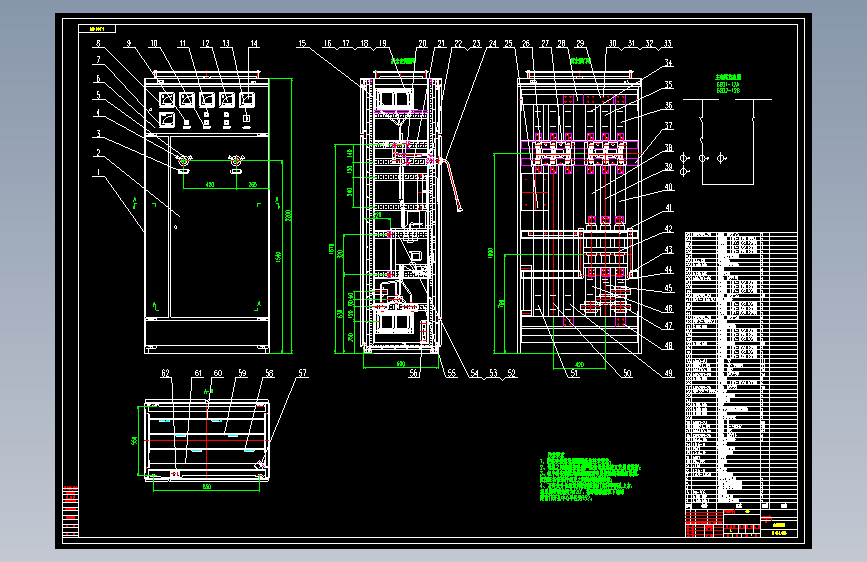Select callout number 19 label

[383, 43]
